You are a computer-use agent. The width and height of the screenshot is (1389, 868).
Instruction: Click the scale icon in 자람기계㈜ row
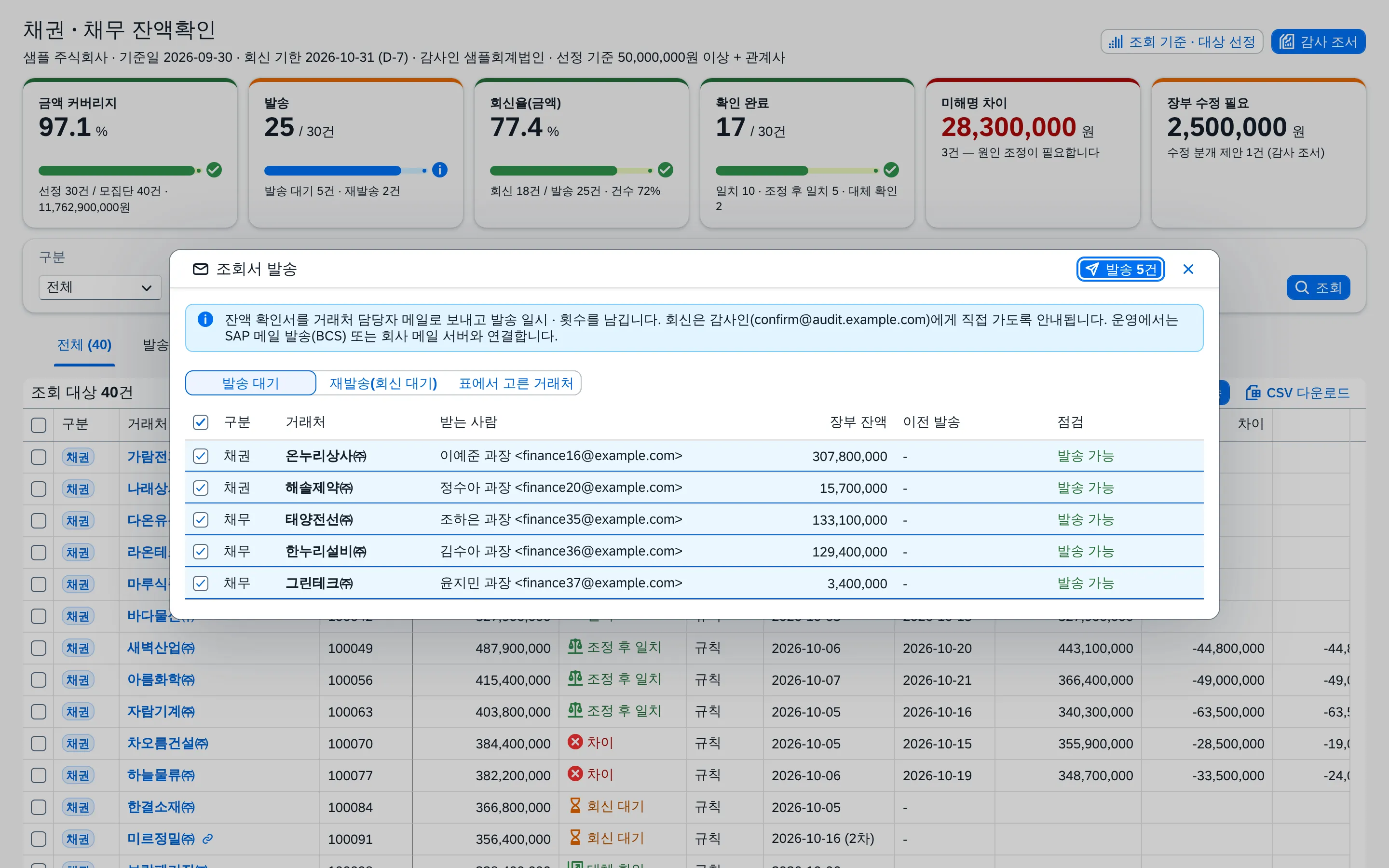575,711
